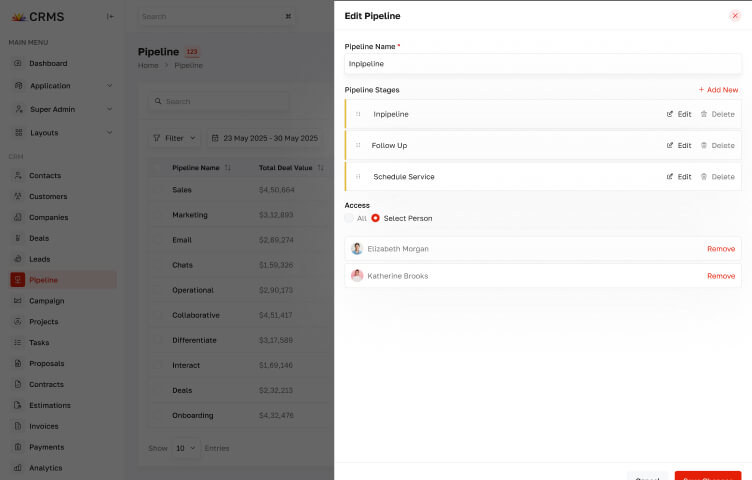Click the Tasks list icon
This screenshot has height=480, width=752.
click(18, 343)
